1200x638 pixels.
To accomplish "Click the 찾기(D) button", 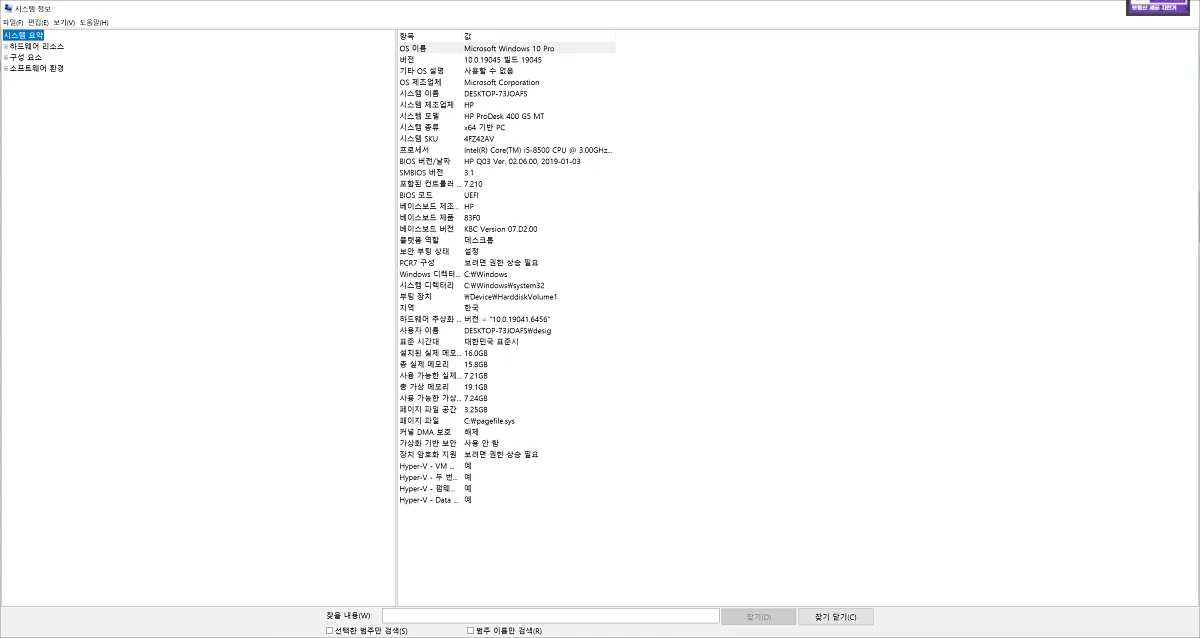I will tap(760, 617).
